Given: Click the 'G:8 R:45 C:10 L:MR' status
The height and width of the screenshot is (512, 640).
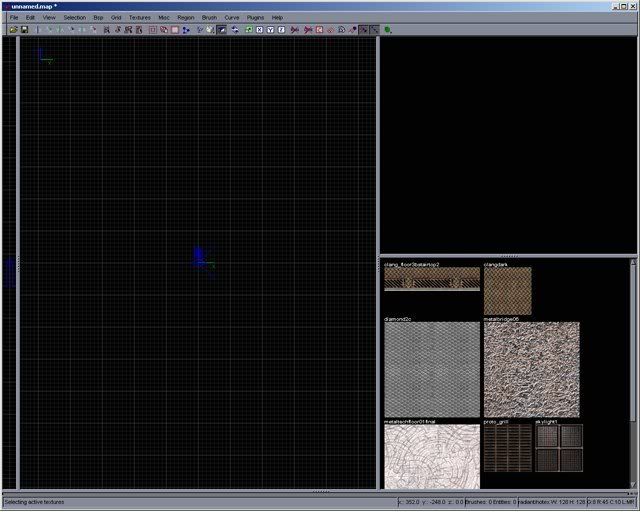Looking at the screenshot, I should point(611,502).
